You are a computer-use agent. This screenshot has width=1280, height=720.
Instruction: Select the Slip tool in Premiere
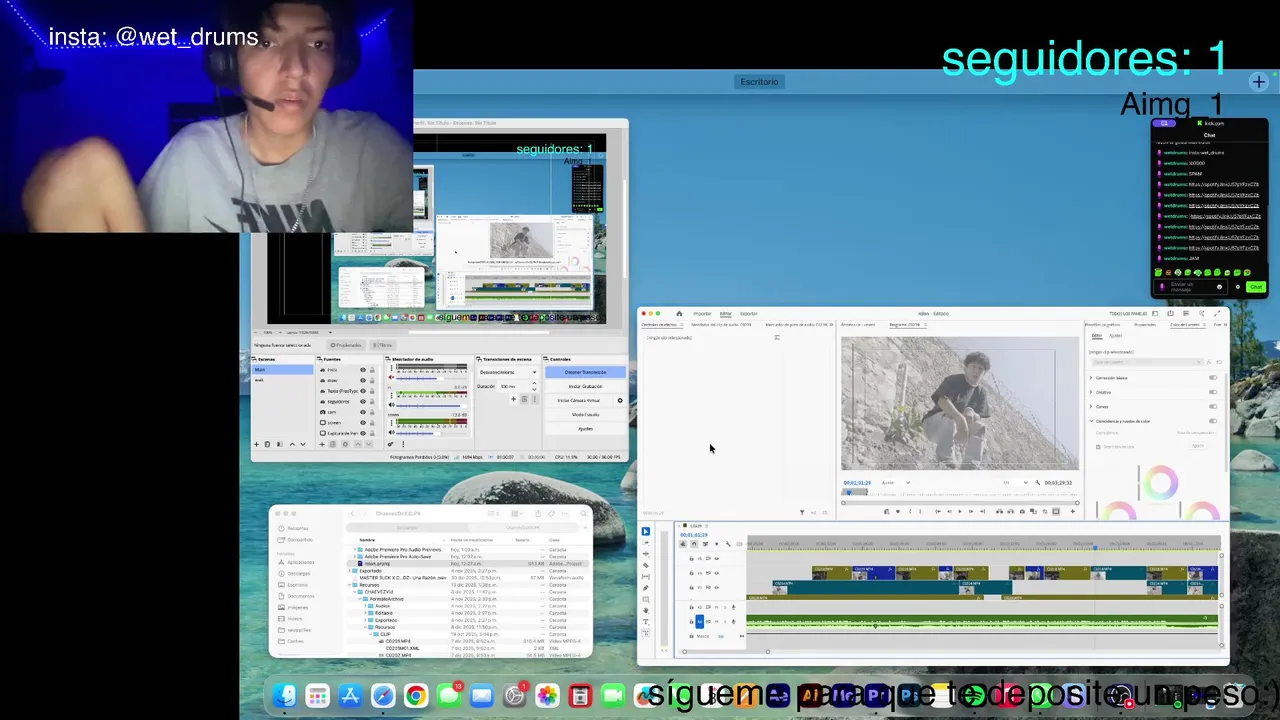pos(646,577)
